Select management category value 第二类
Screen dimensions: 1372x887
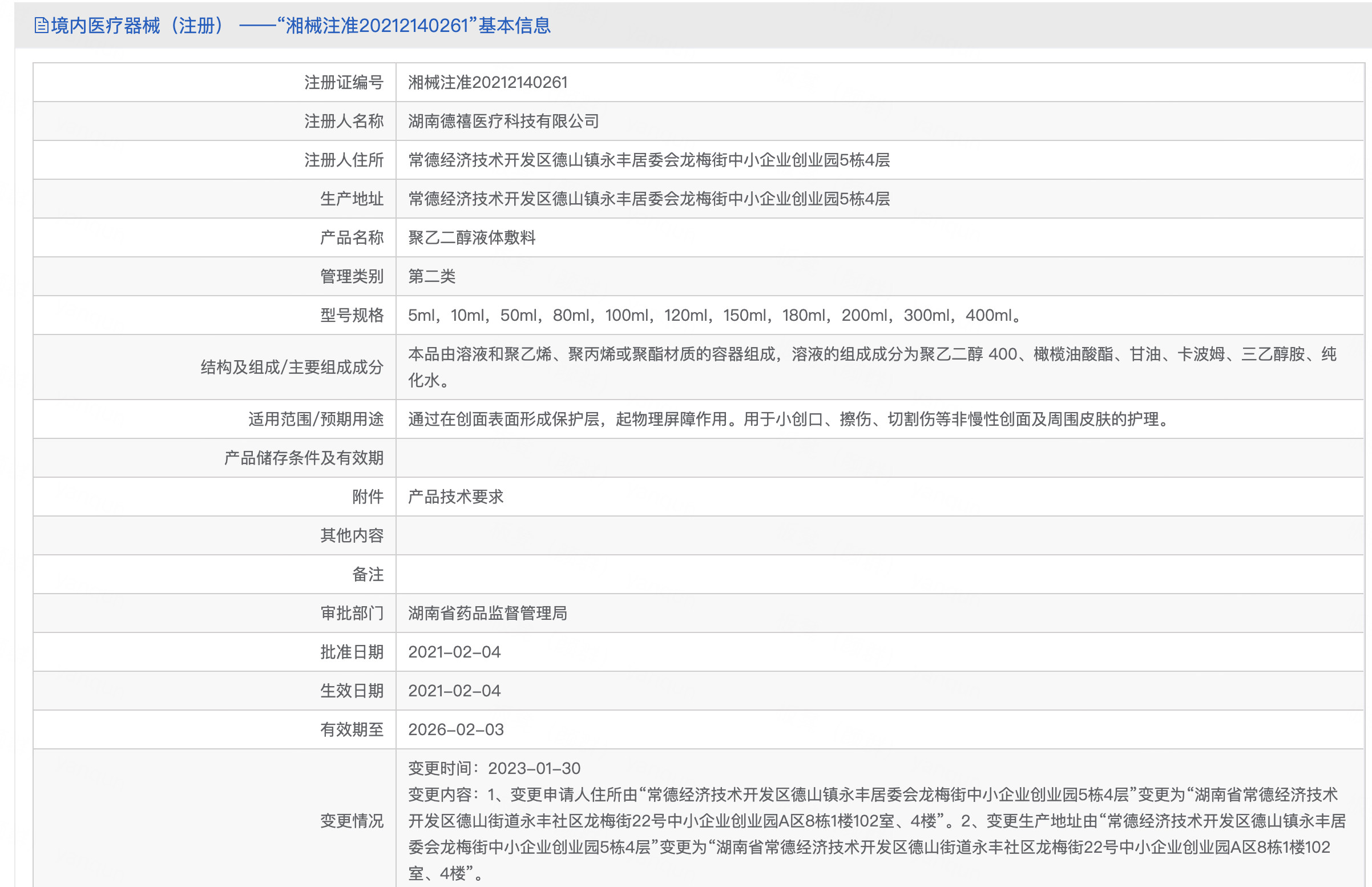click(x=432, y=276)
